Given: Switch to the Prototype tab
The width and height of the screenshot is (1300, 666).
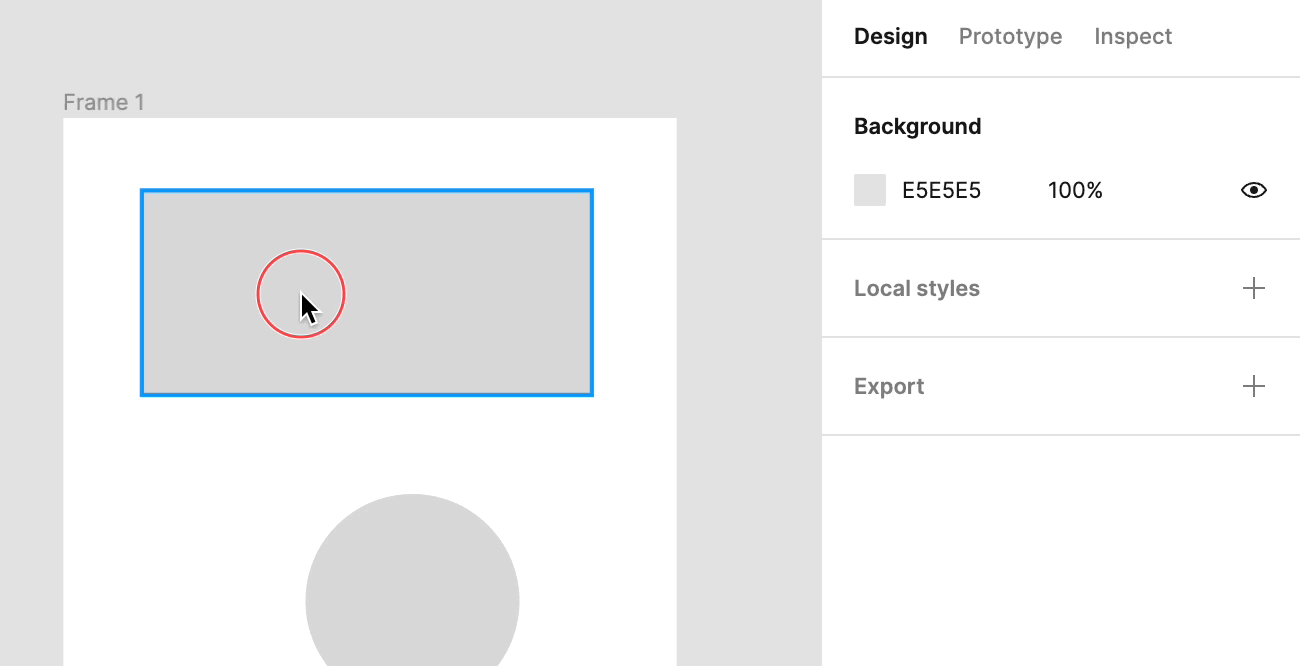Looking at the screenshot, I should point(1010,36).
